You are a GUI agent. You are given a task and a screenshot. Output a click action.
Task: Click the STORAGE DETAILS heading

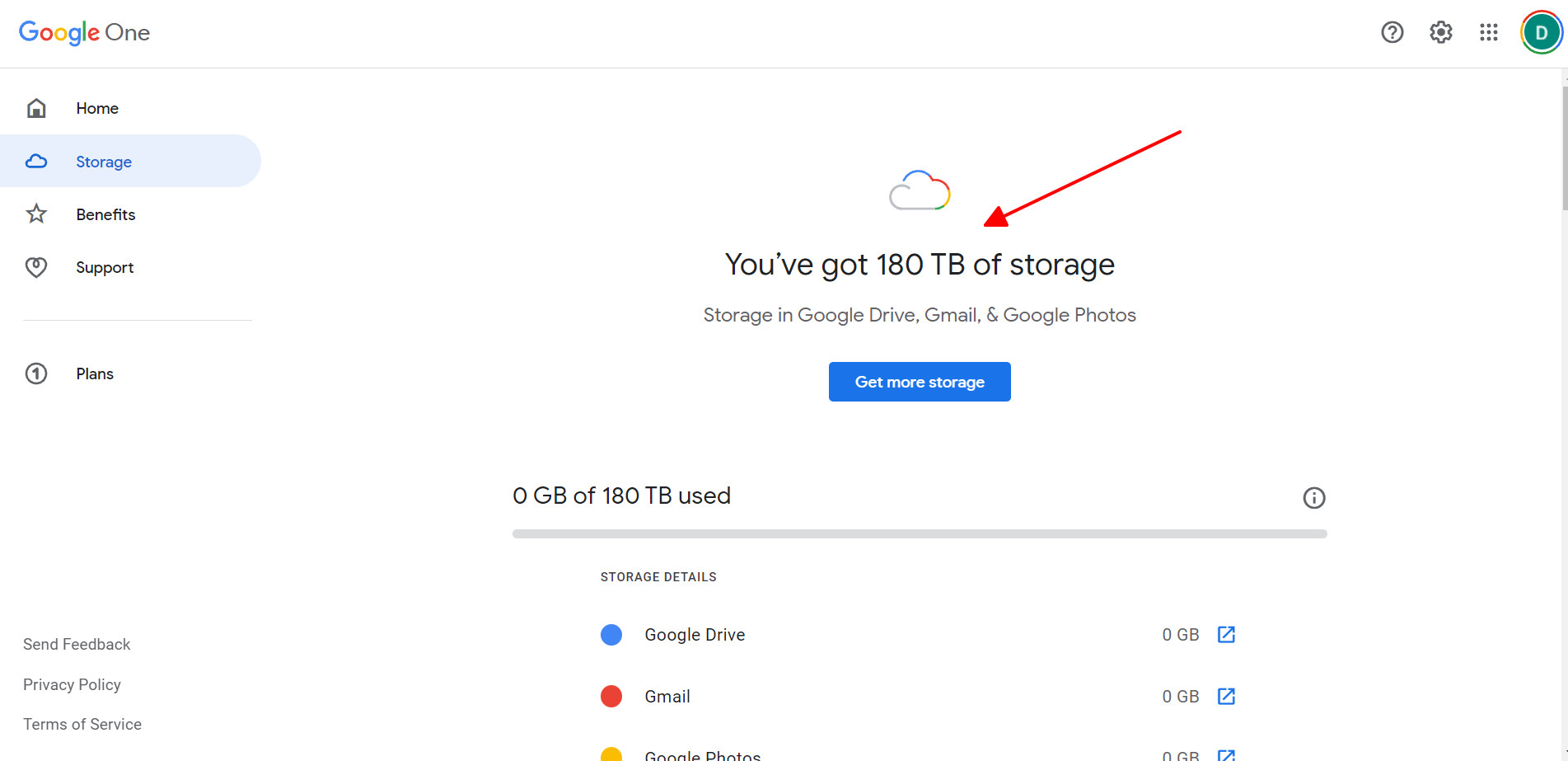(x=658, y=577)
